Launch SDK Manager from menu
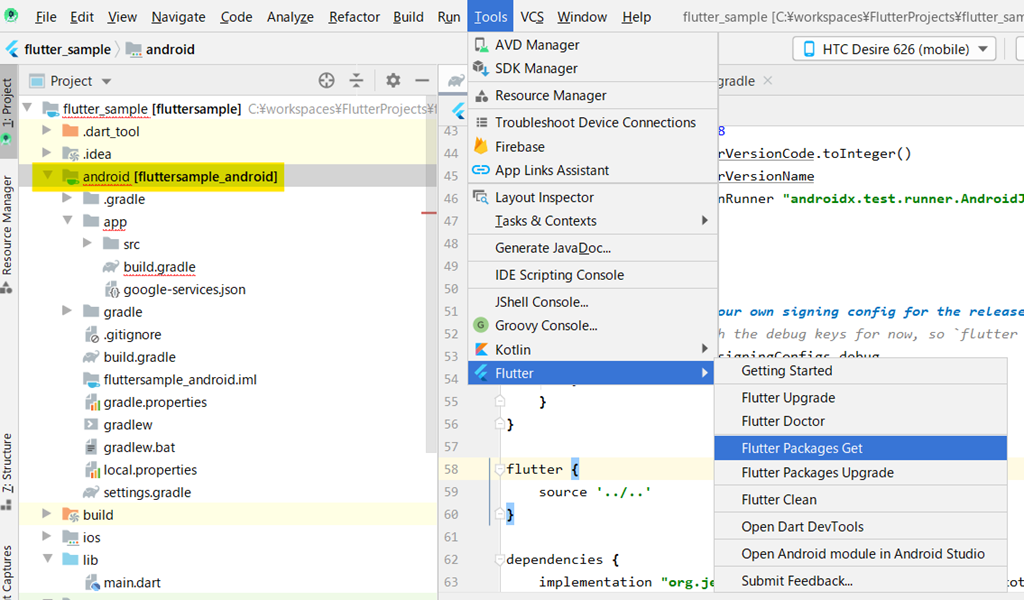The width and height of the screenshot is (1024, 600). click(536, 69)
